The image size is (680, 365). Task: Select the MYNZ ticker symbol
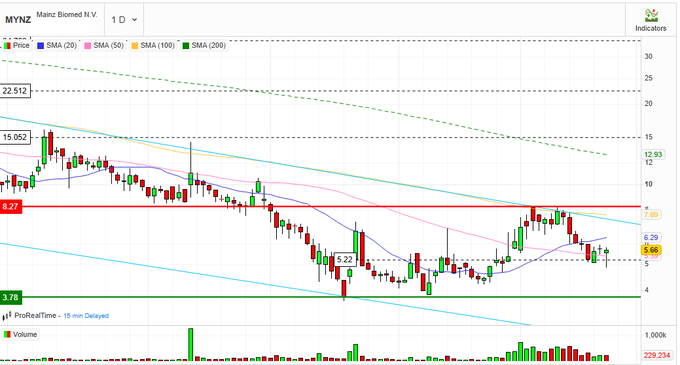pos(18,20)
